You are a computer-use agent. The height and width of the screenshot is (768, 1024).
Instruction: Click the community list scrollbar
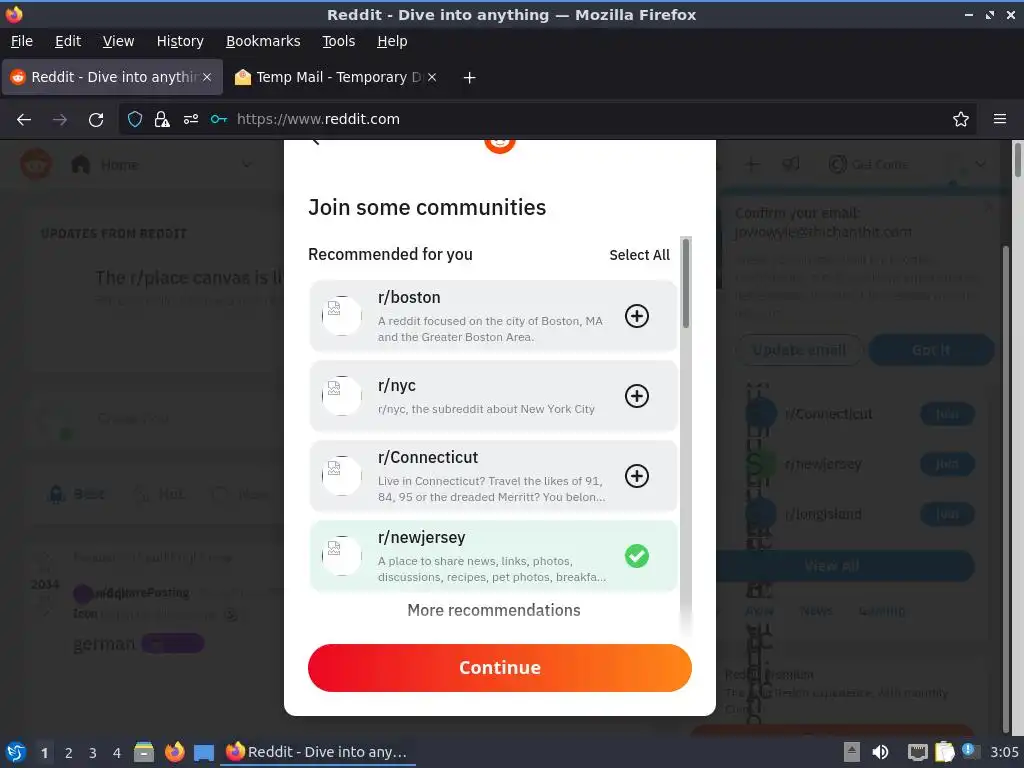click(686, 283)
